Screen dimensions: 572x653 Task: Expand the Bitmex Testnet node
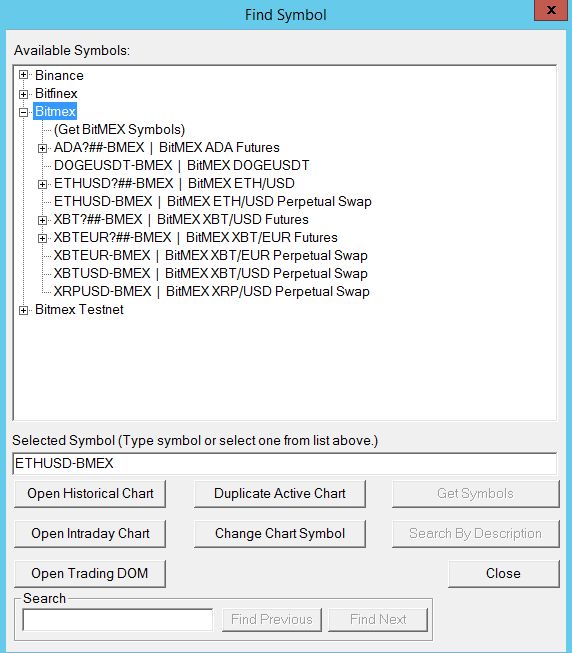[x=24, y=310]
